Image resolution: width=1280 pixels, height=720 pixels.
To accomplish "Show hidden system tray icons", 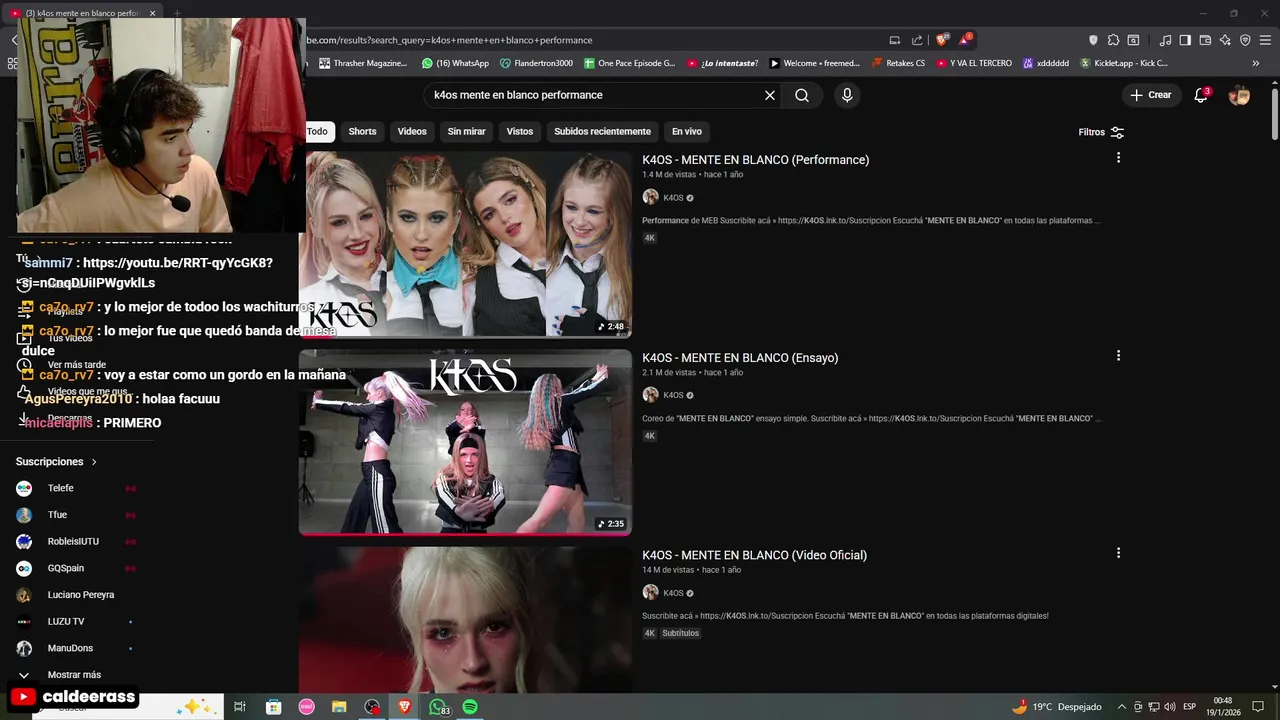I will [x=1122, y=707].
